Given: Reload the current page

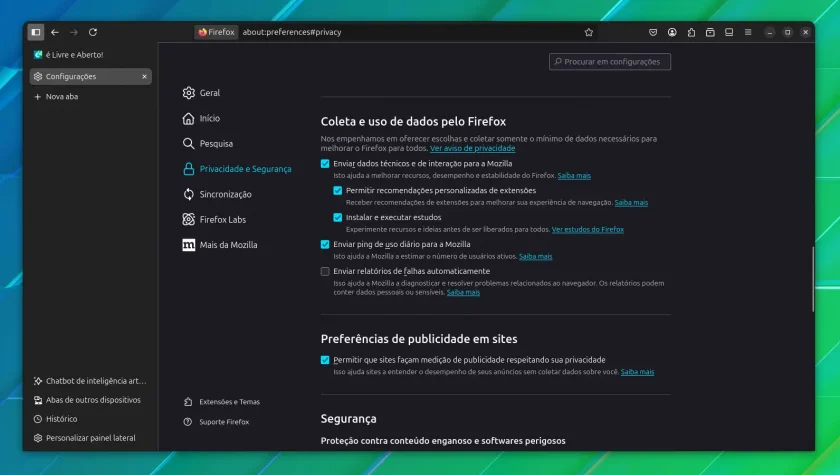Looking at the screenshot, I should click(x=93, y=32).
